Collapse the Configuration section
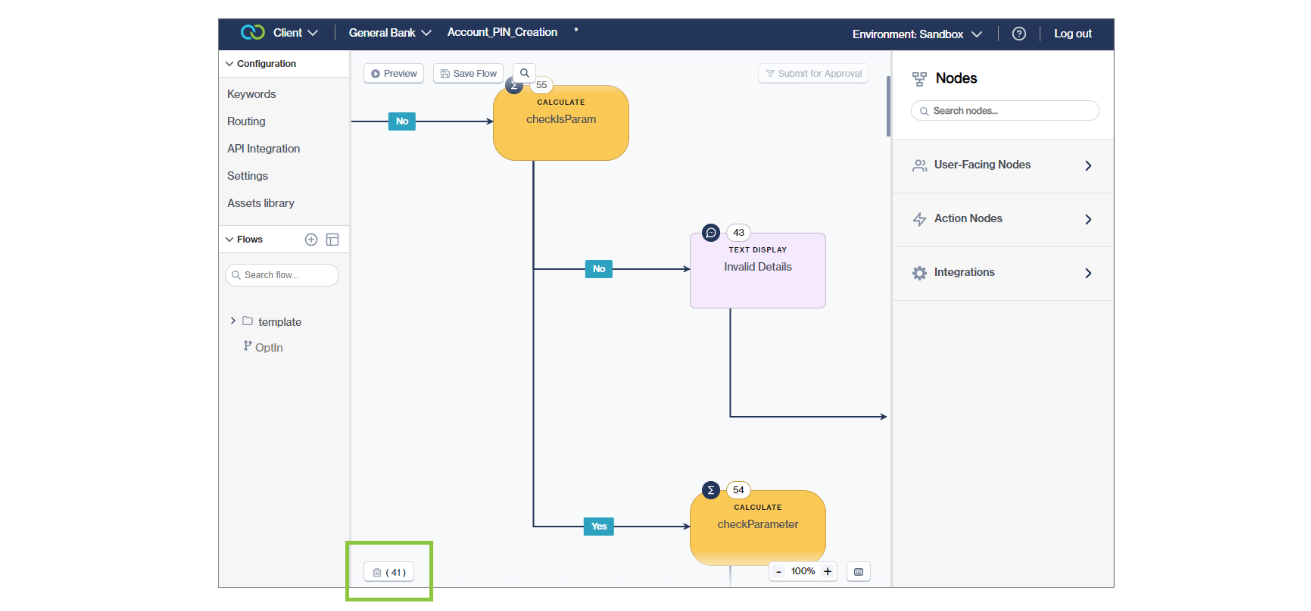 tap(229, 63)
